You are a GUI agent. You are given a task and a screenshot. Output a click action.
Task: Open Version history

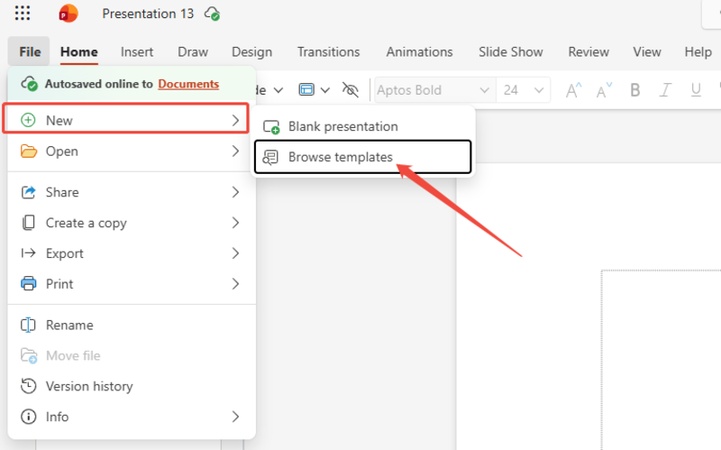click(x=89, y=386)
